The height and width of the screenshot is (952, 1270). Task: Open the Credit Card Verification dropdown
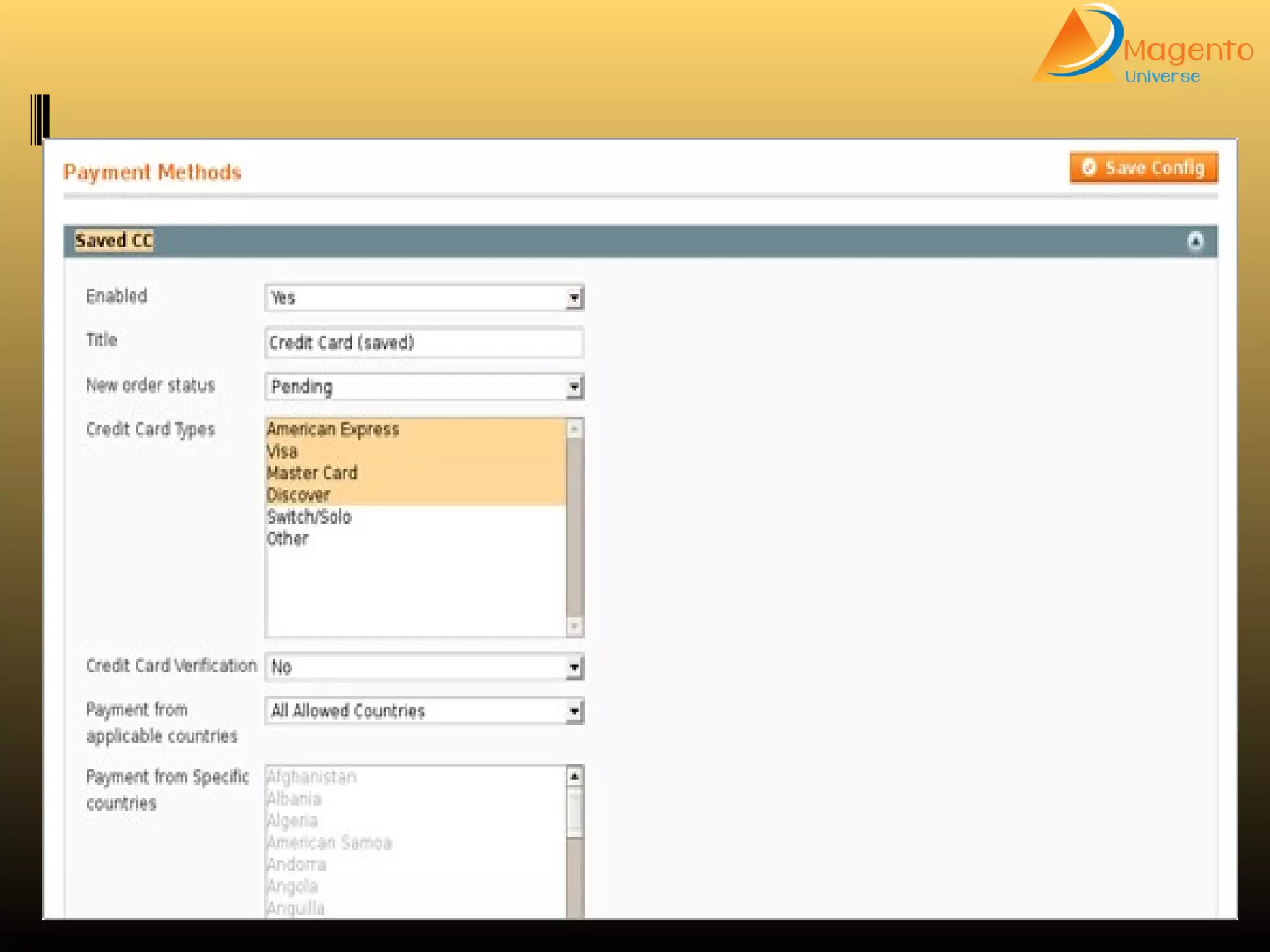(424, 667)
